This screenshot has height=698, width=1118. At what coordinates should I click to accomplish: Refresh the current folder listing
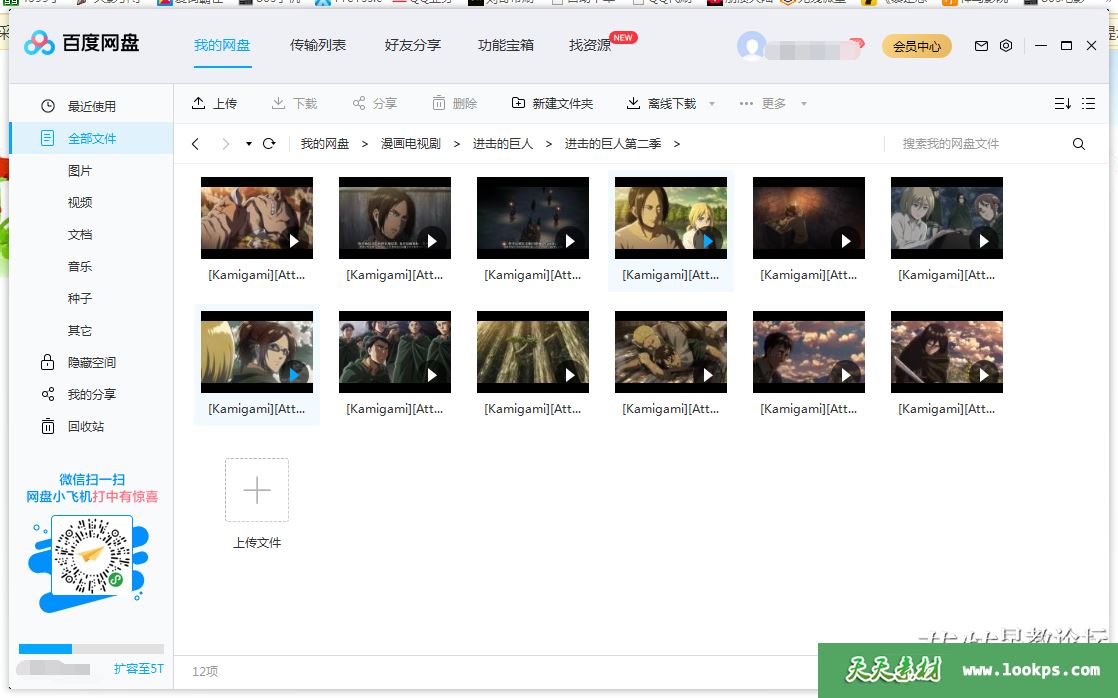[269, 144]
